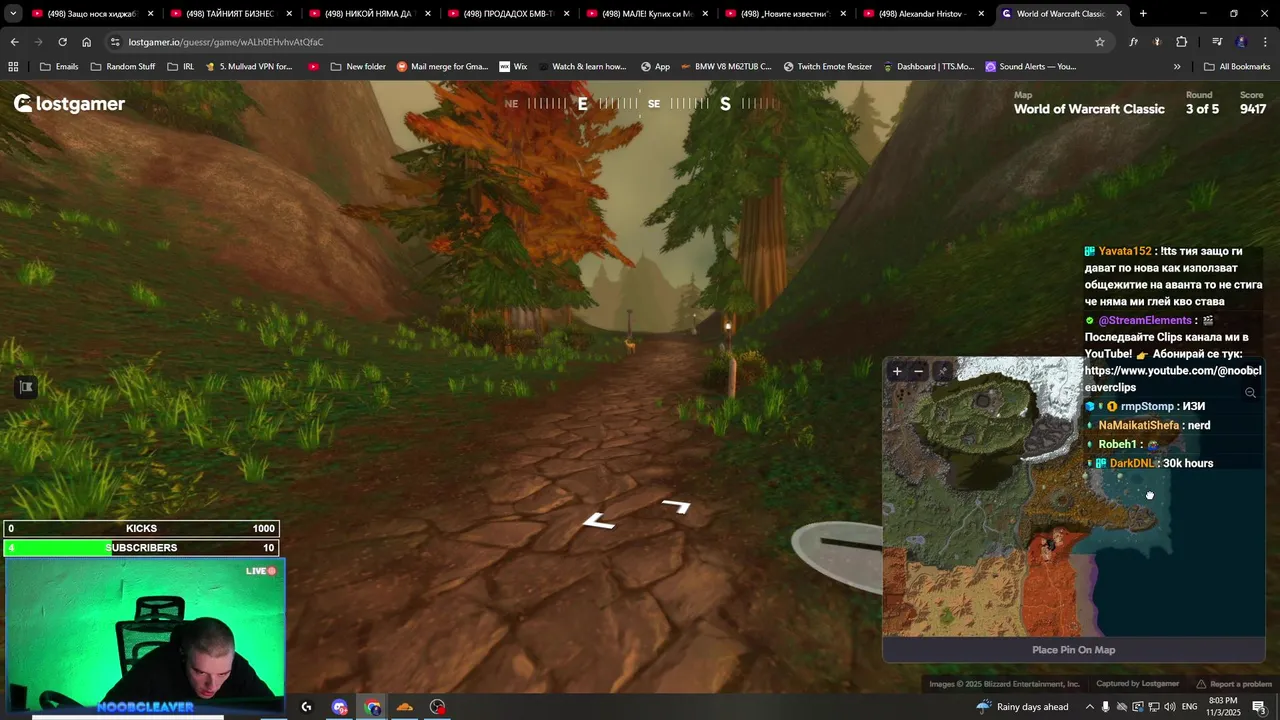The height and width of the screenshot is (720, 1280).
Task: Pin the guess map open
Action: (x=942, y=371)
